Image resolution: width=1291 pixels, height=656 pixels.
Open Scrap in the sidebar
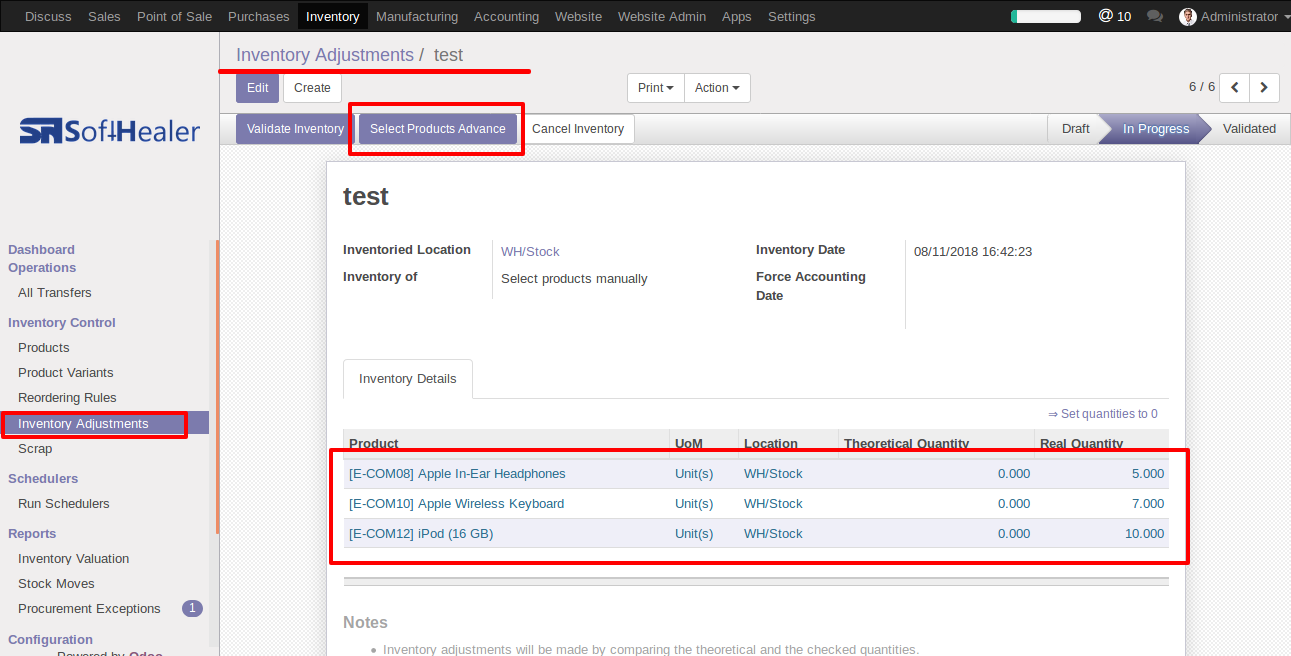pyautogui.click(x=35, y=449)
